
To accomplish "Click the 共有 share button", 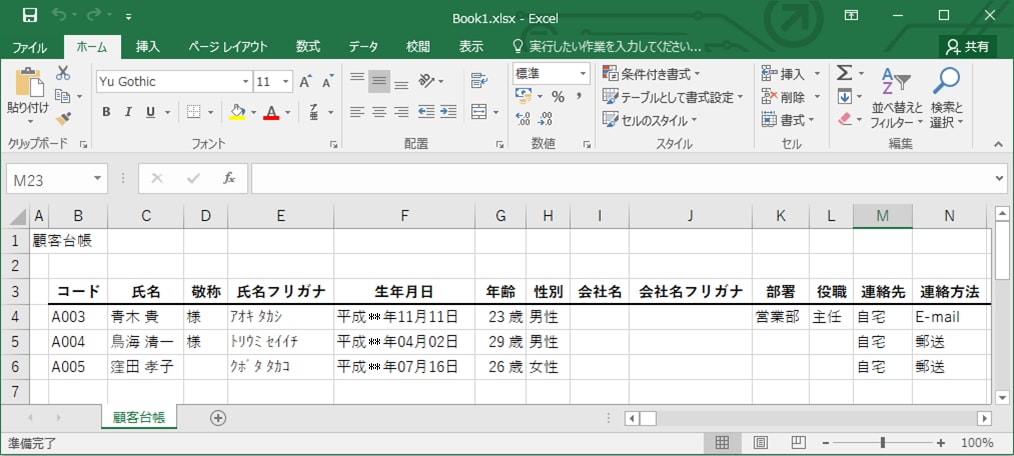I will pos(969,46).
